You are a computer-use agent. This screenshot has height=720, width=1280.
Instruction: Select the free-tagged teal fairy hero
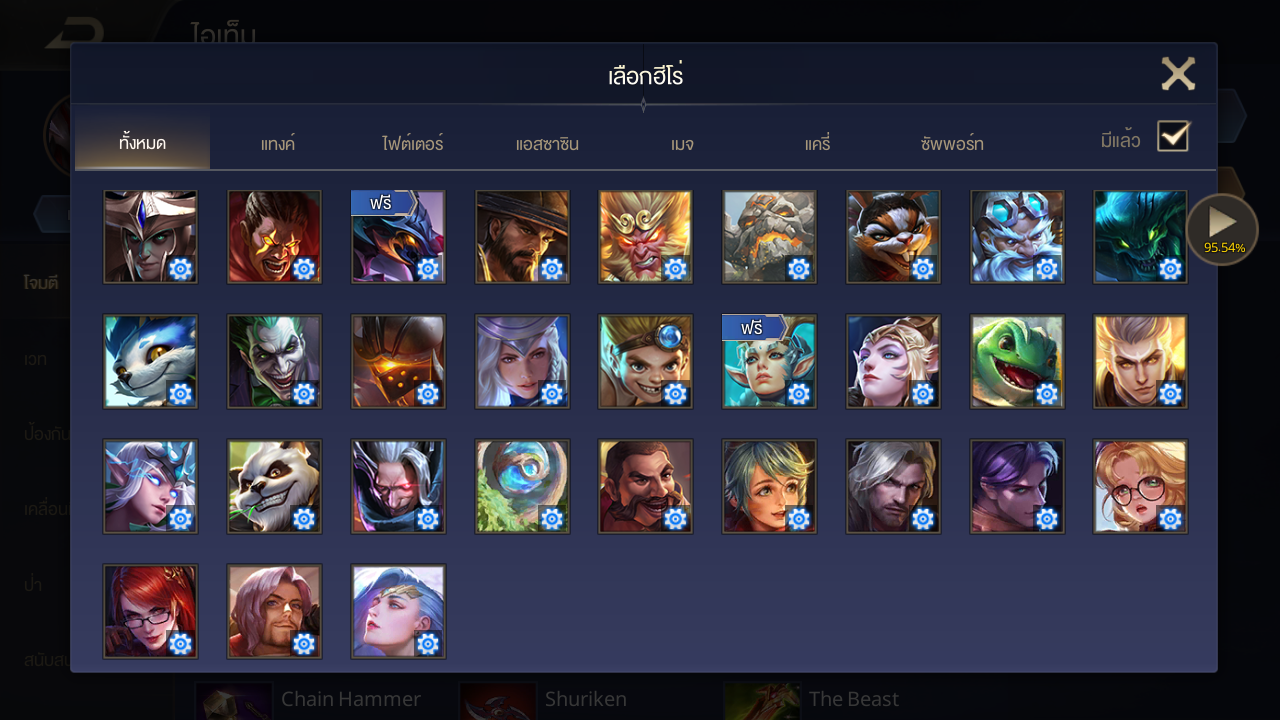(x=769, y=361)
